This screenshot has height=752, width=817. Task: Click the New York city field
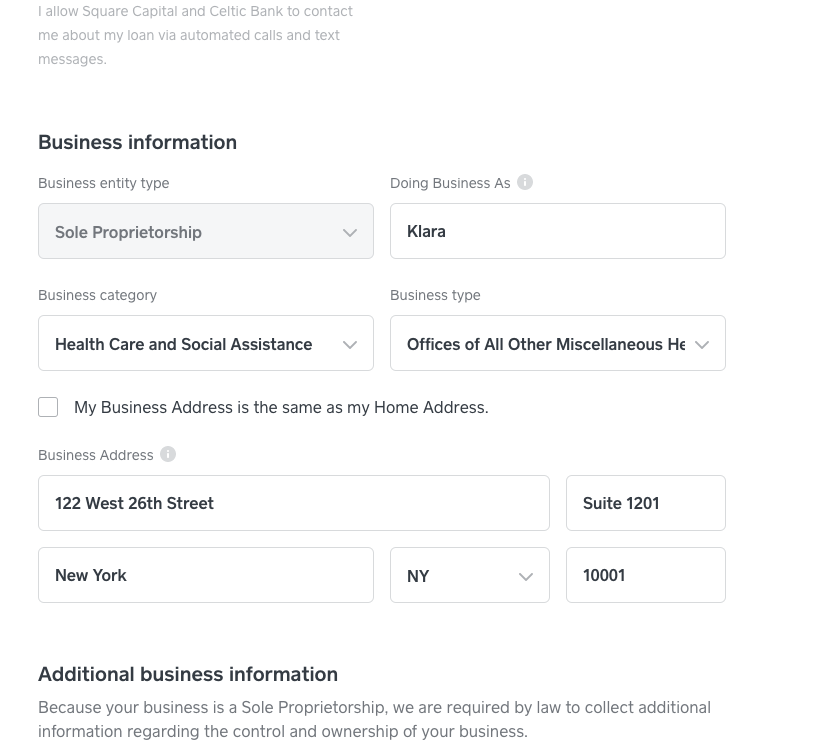coord(206,575)
